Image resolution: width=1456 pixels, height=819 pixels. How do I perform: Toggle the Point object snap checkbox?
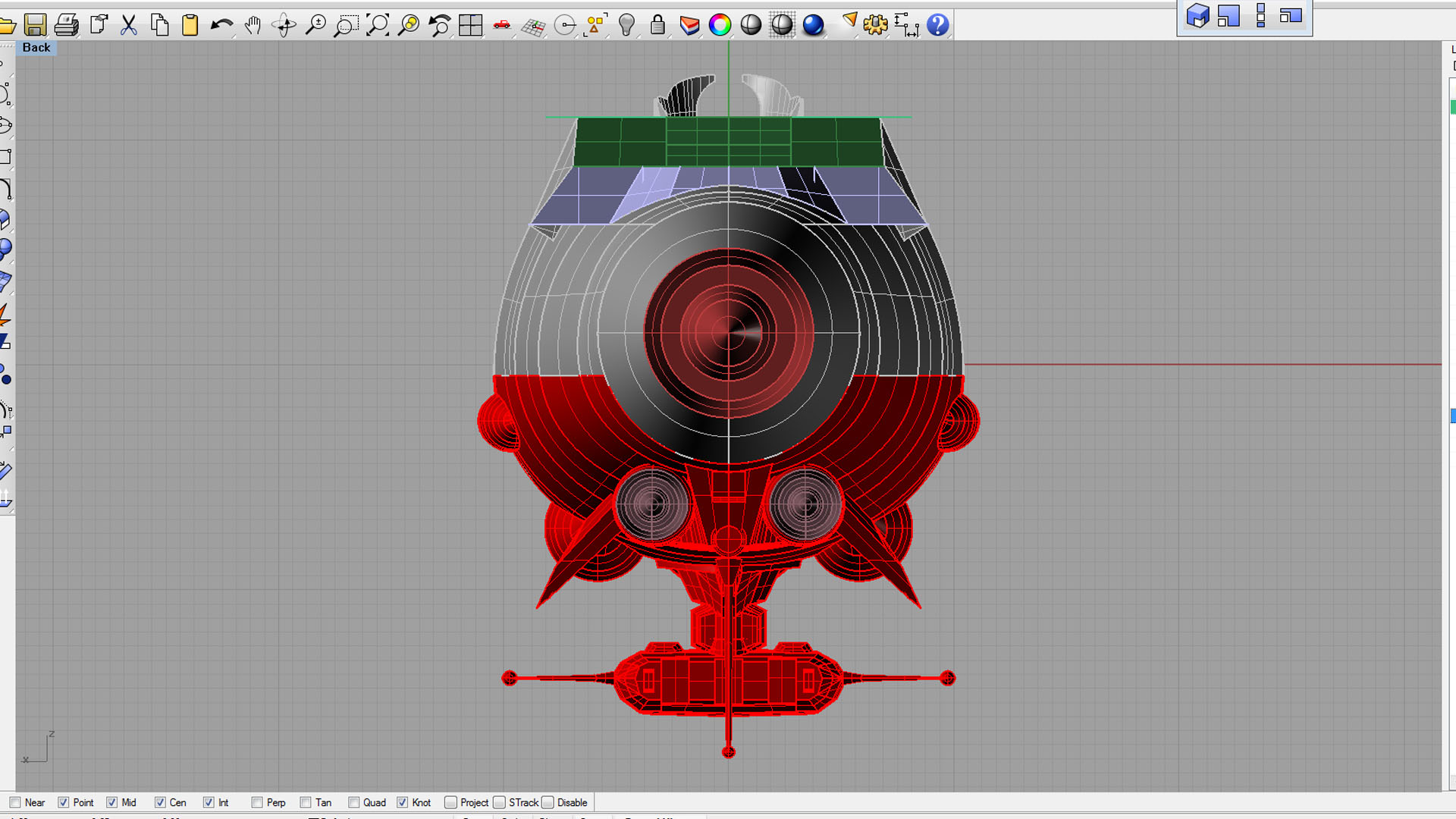tap(64, 802)
